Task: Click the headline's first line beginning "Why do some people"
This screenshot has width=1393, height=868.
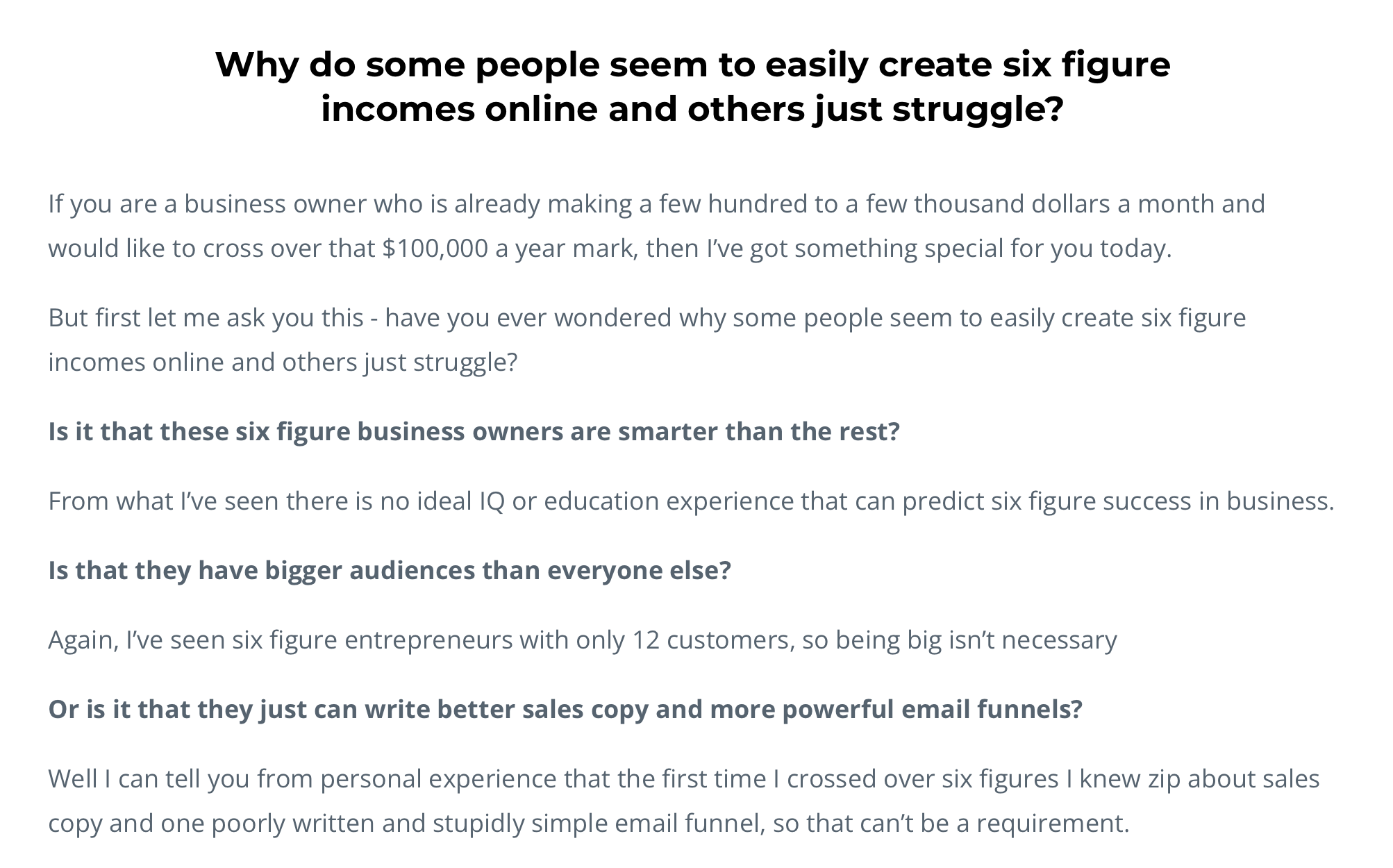Action: [692, 65]
